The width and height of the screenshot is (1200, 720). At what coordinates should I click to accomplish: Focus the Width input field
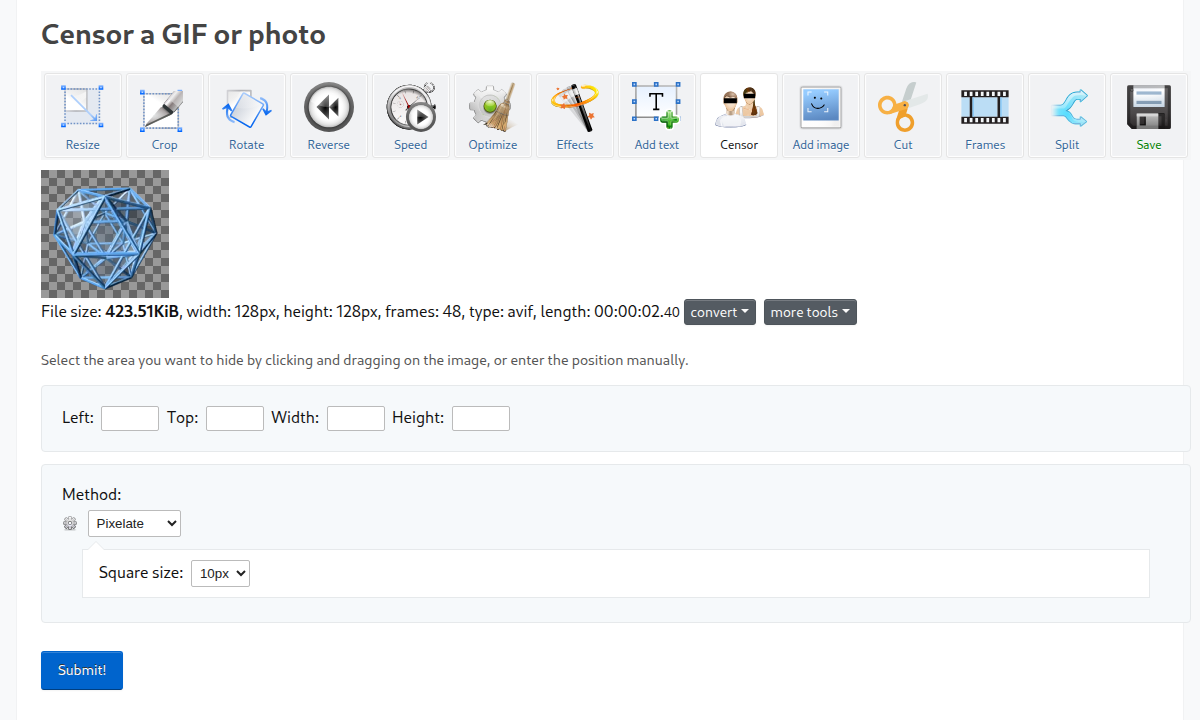click(x=356, y=418)
